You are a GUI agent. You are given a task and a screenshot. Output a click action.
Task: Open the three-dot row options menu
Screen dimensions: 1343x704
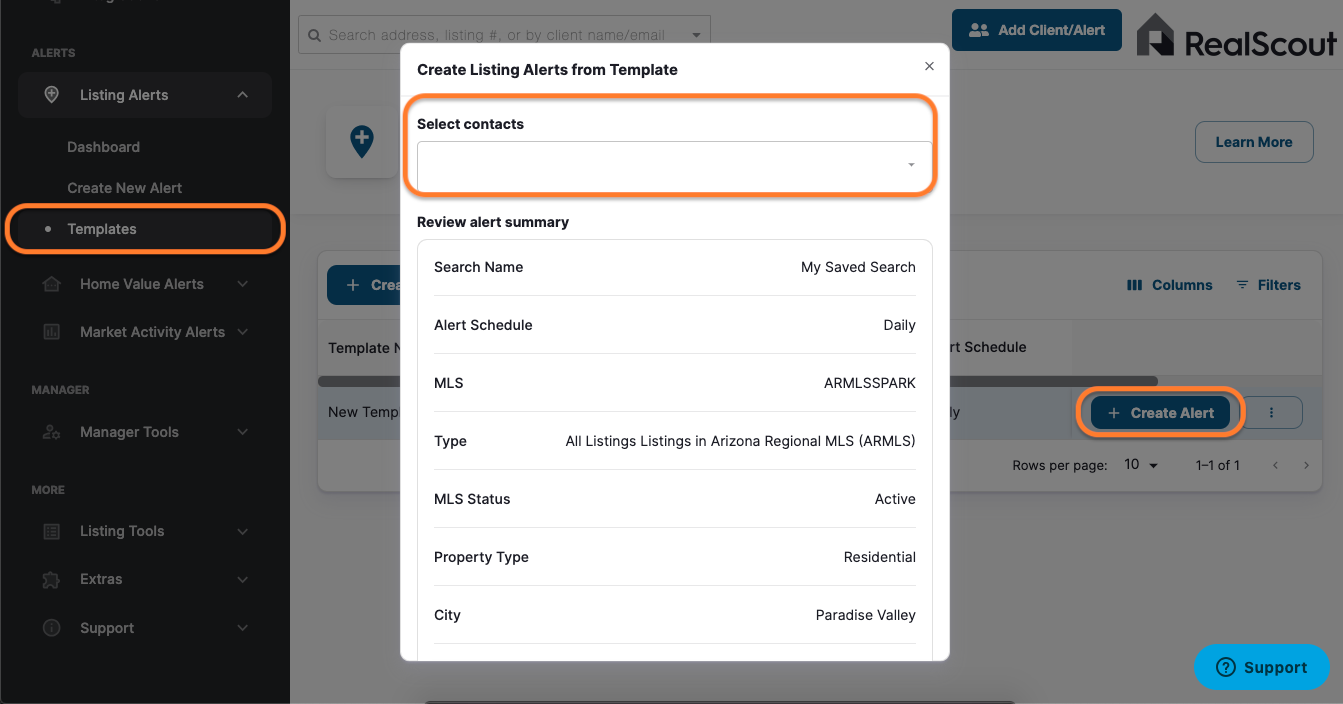tap(1271, 412)
